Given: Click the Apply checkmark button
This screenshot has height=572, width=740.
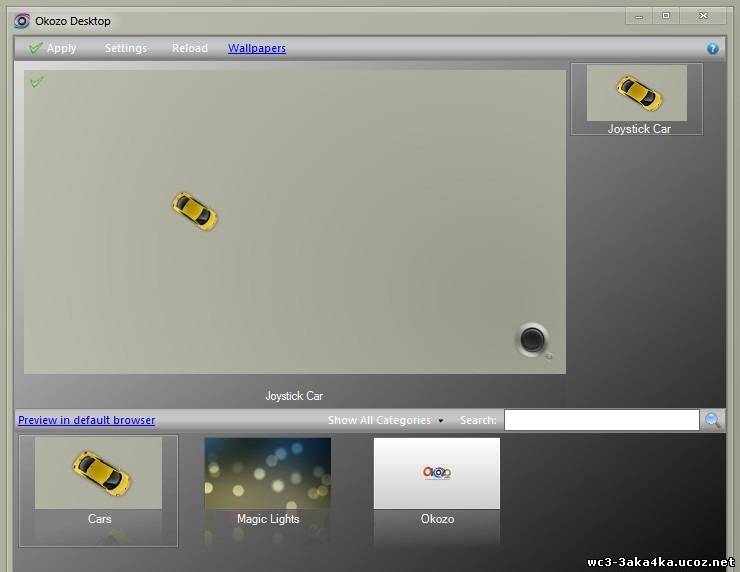Looking at the screenshot, I should [x=52, y=48].
